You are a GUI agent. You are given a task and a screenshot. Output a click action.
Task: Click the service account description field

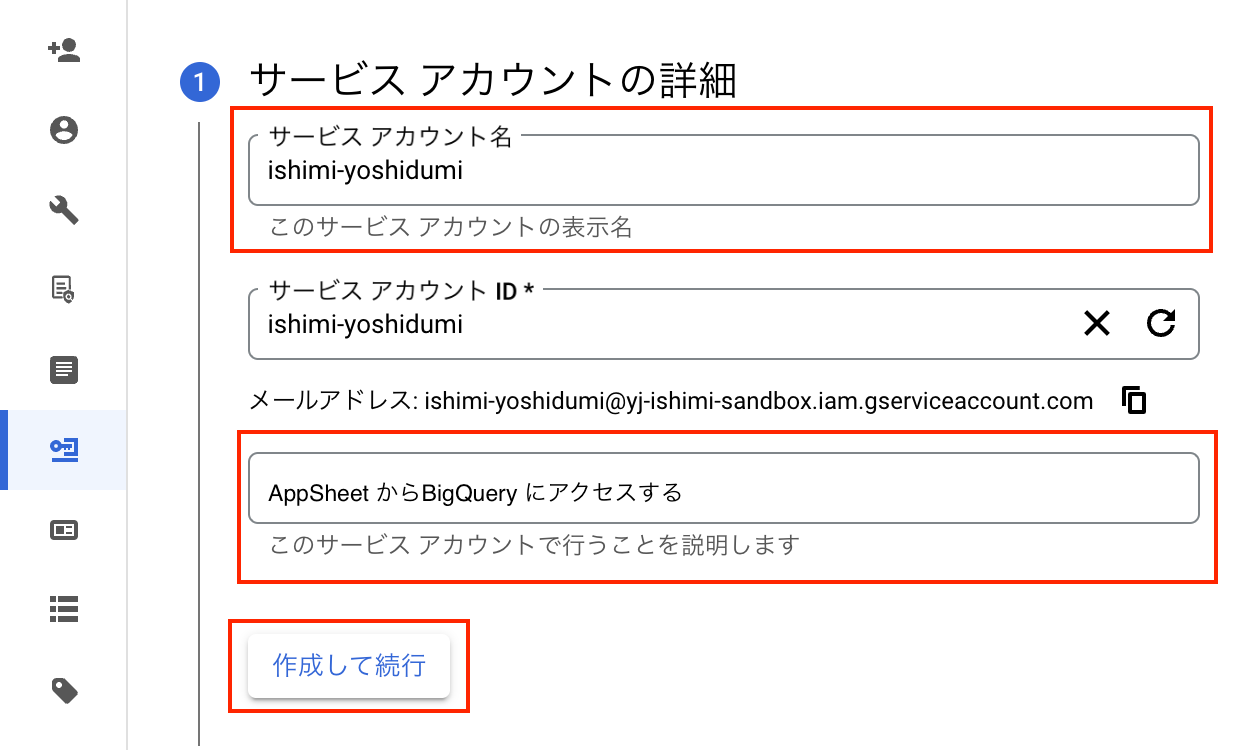click(722, 487)
